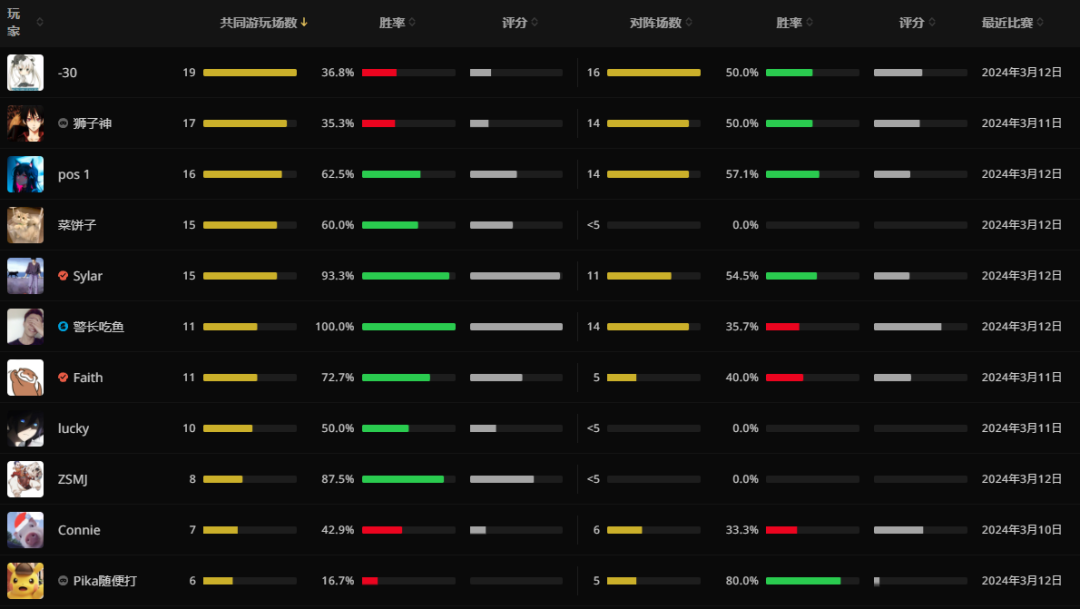The height and width of the screenshot is (609, 1080).
Task: Click the descending arrow next to 共同游玩场数
Action: tap(304, 23)
